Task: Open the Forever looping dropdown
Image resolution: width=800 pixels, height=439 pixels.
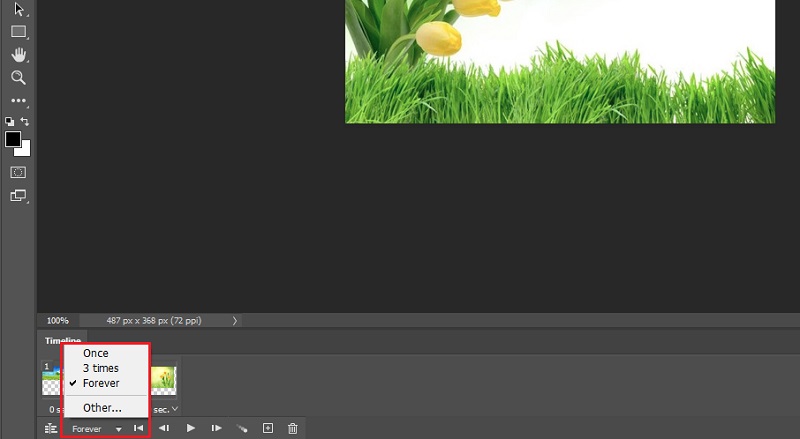Action: click(x=96, y=429)
